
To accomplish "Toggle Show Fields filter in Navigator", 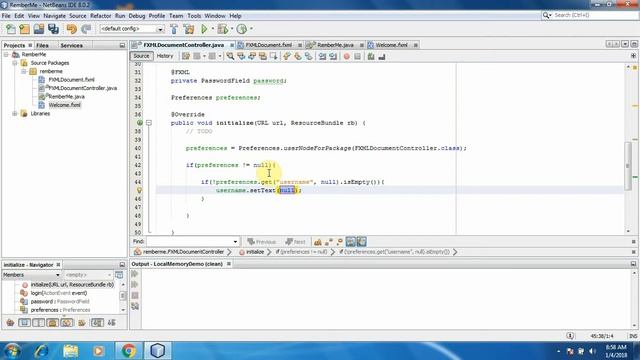I will coord(24,323).
